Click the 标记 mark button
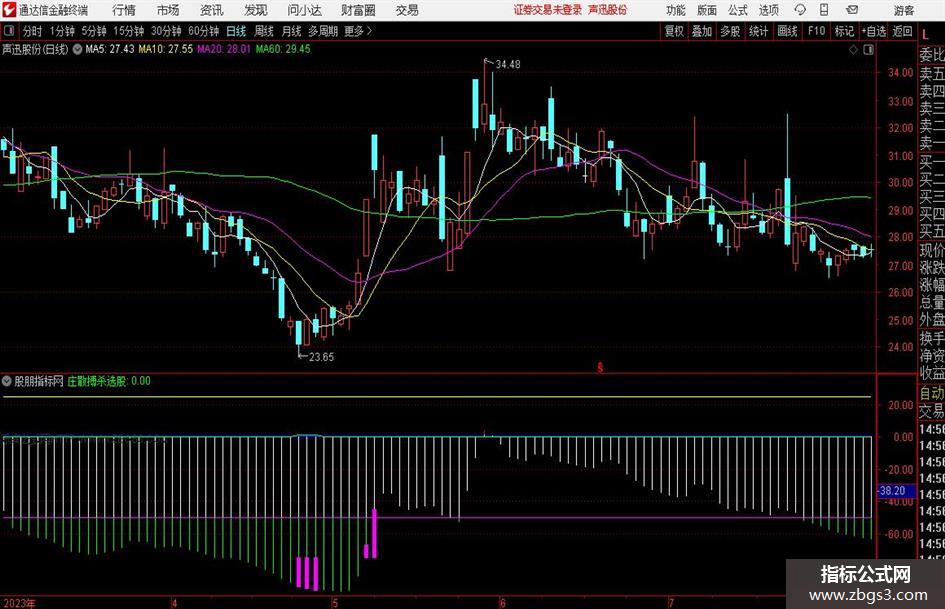 [x=844, y=31]
